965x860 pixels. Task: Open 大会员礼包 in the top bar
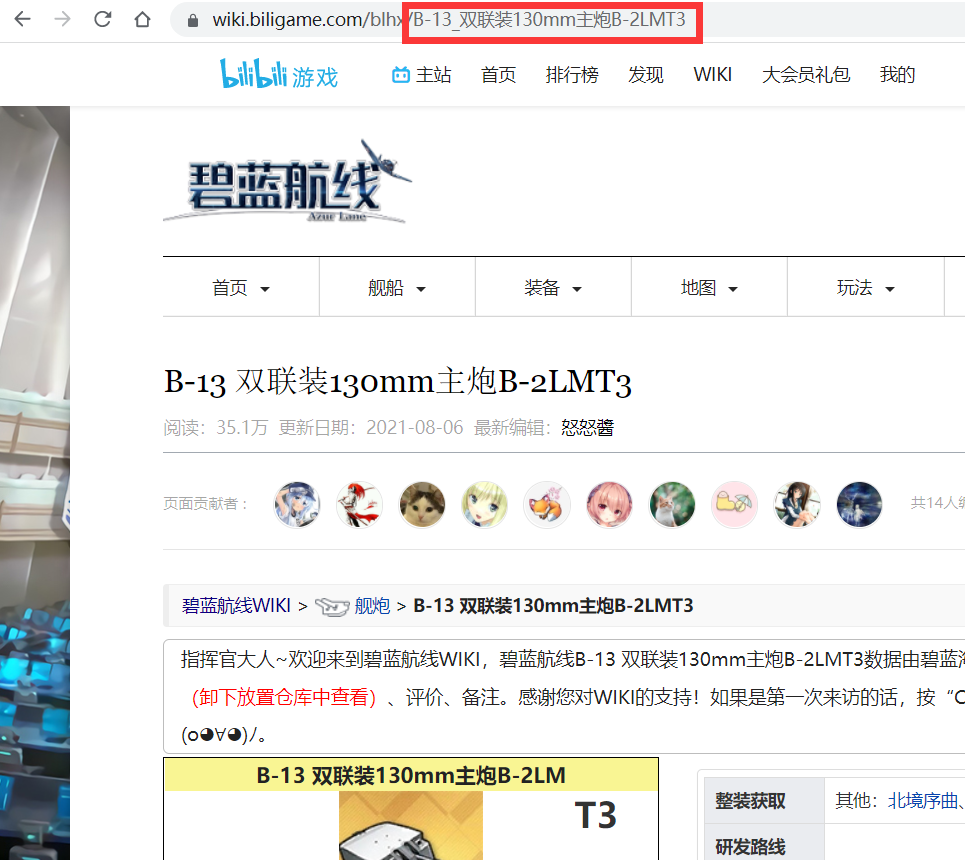pyautogui.click(x=806, y=74)
